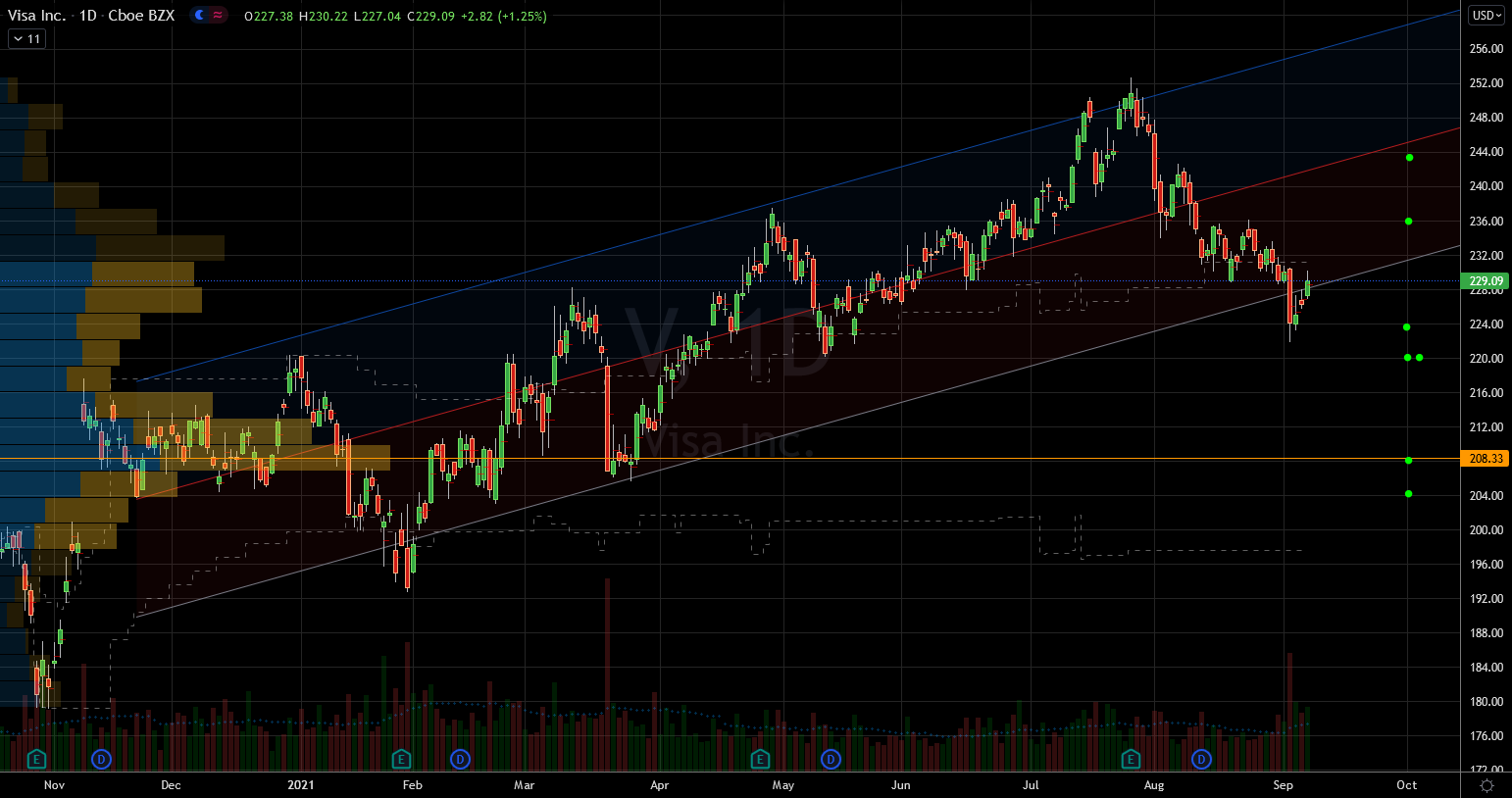
Task: Click the 188.00 price axis label
Action: click(1487, 633)
